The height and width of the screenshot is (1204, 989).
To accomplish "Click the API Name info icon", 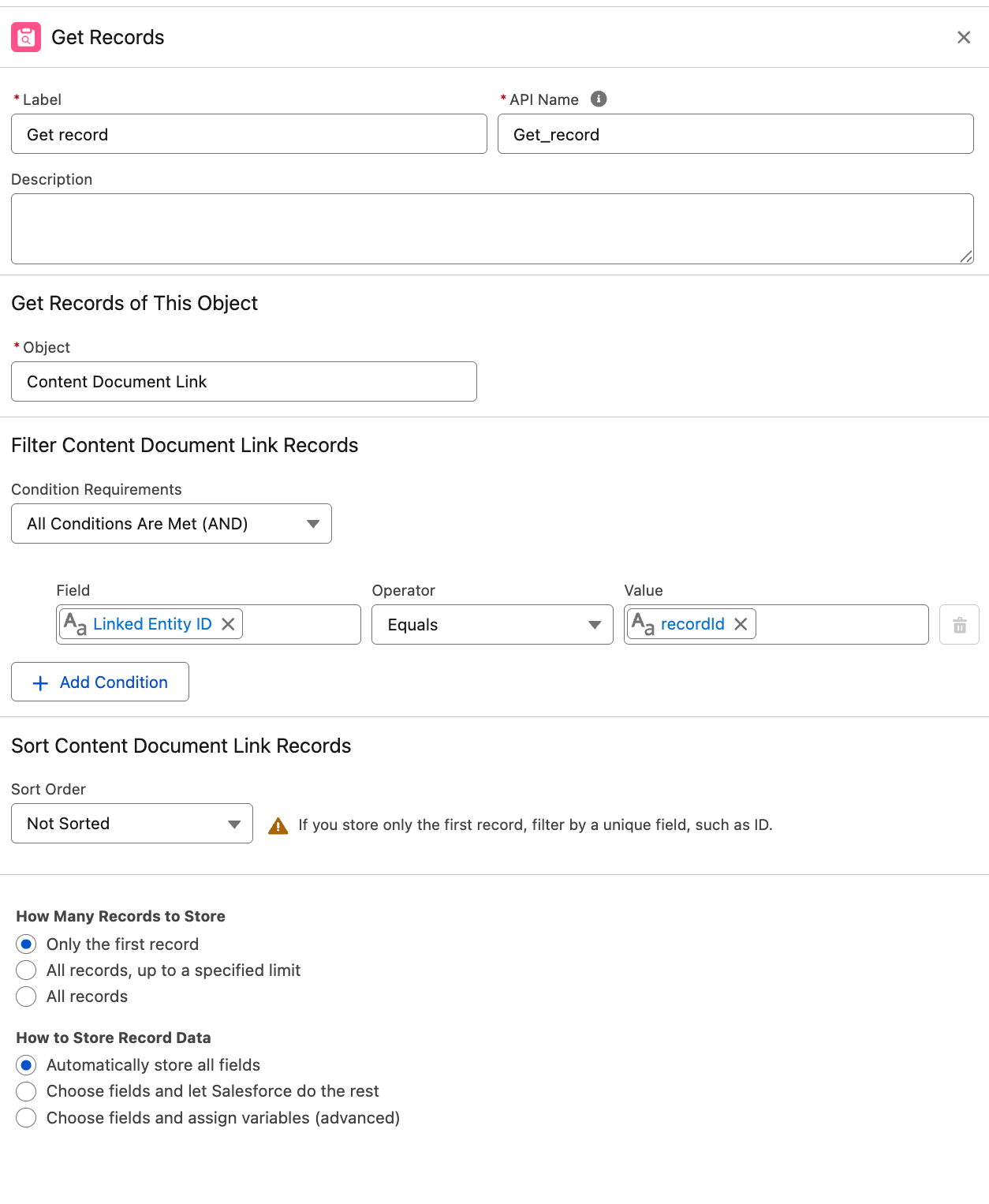I will [599, 99].
